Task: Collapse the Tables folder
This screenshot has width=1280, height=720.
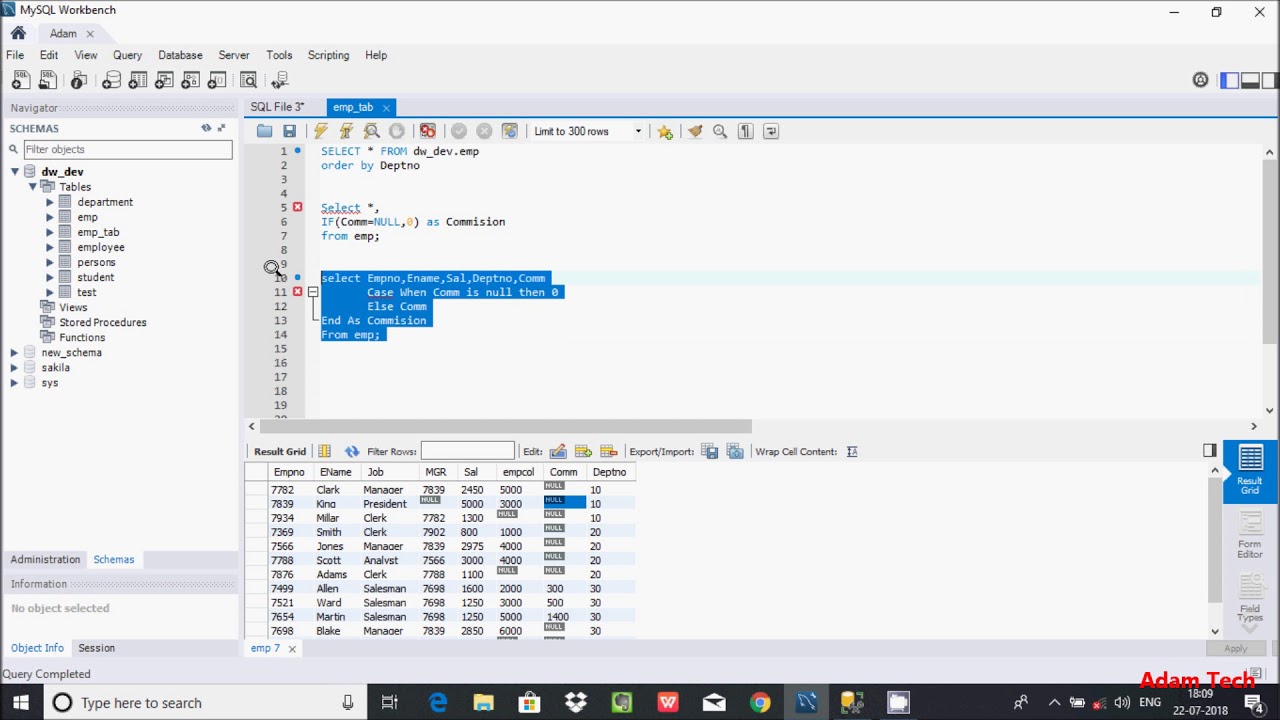Action: (32, 187)
